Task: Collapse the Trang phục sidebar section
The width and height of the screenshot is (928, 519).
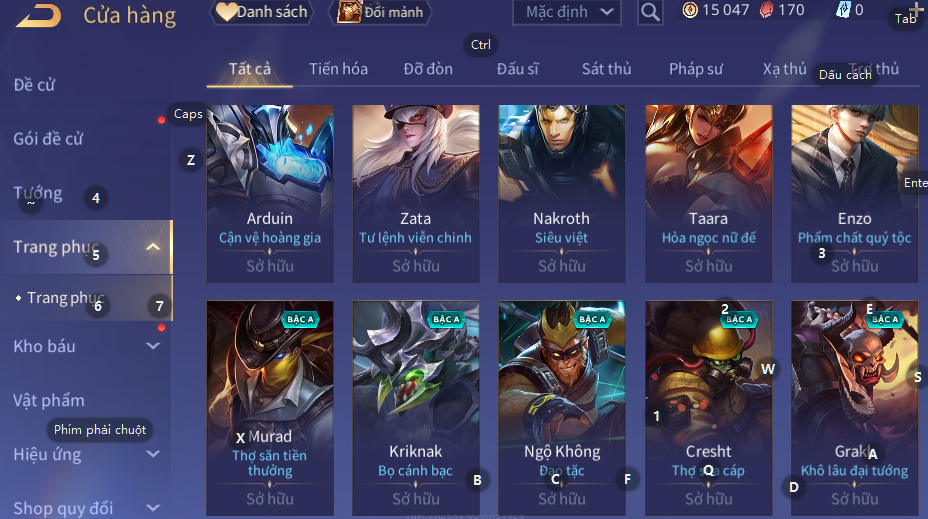Action: coord(153,247)
